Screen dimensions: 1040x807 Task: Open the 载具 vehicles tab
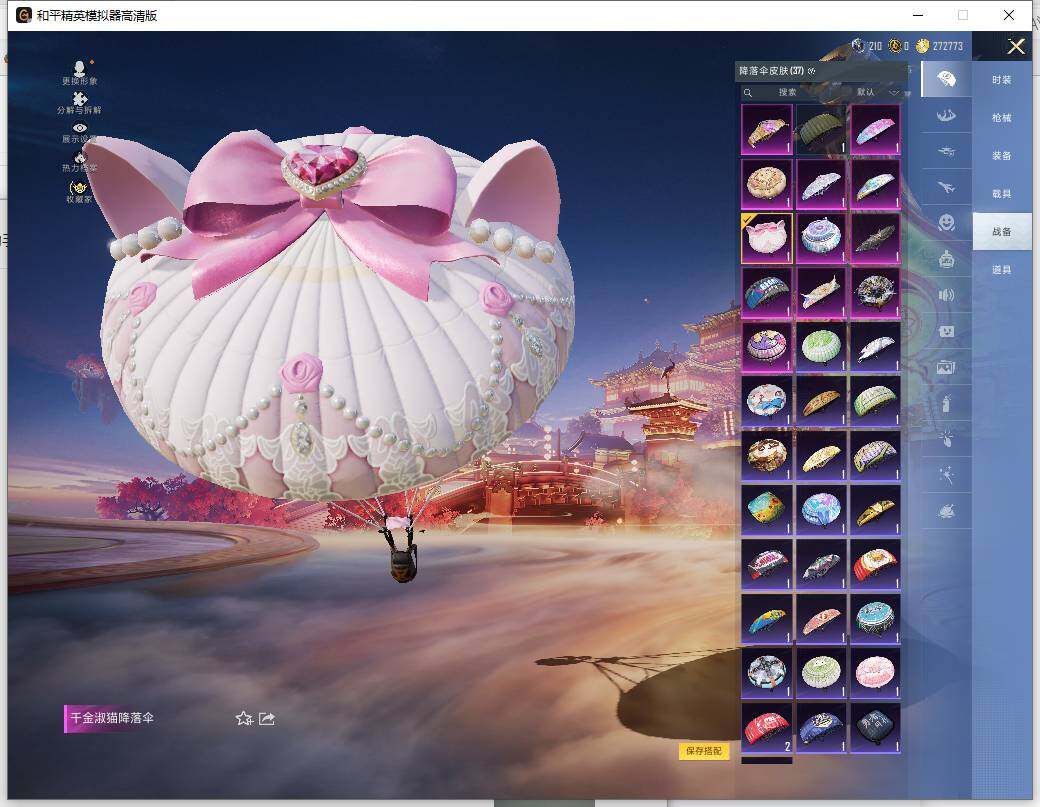point(1001,194)
